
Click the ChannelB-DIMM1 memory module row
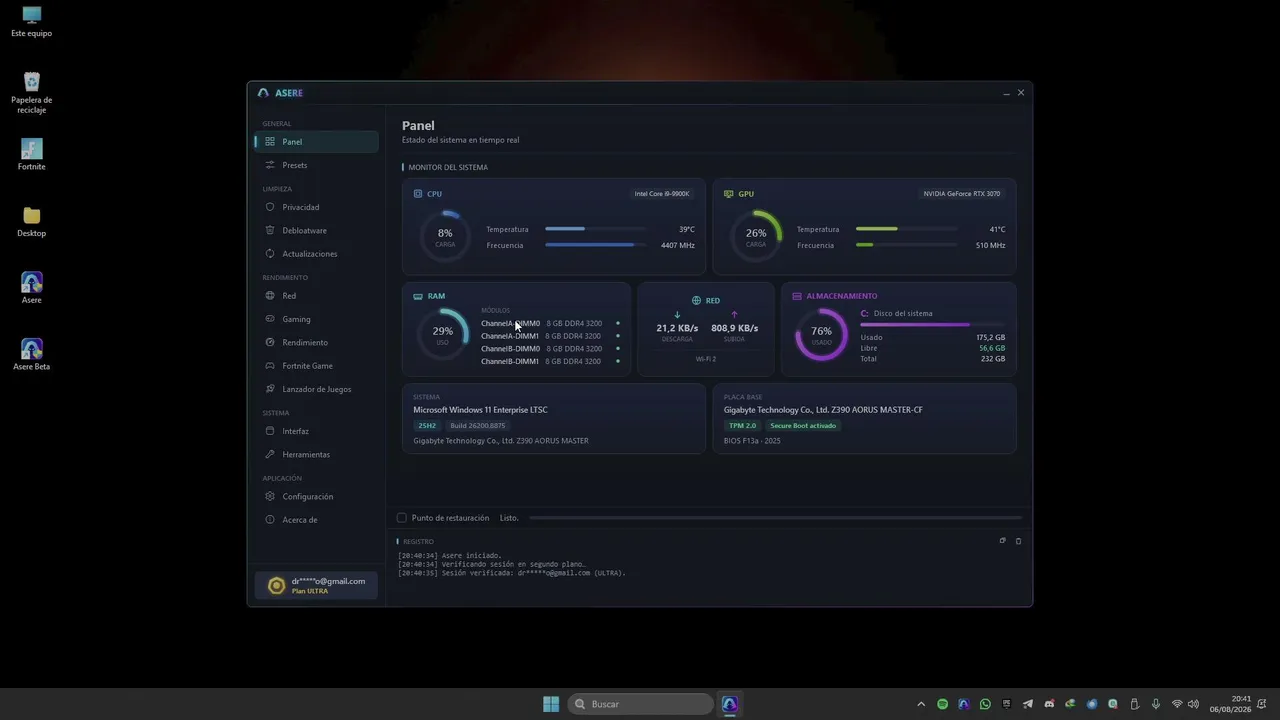coord(550,361)
